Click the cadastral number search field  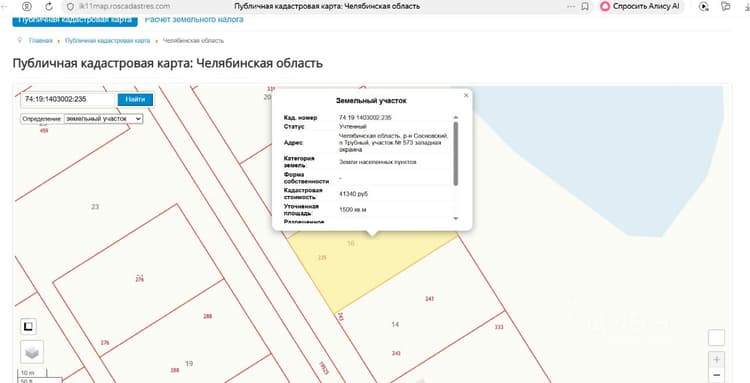point(69,99)
